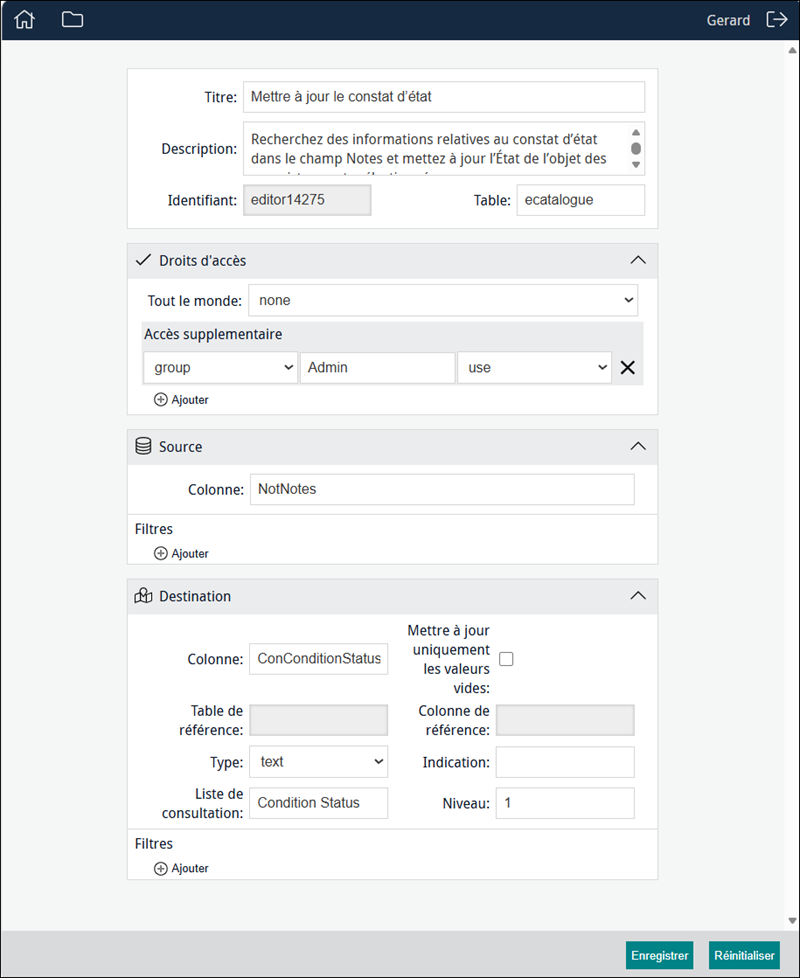Image resolution: width=800 pixels, height=978 pixels.
Task: Toggle update only empty values checkbox
Action: [506, 659]
